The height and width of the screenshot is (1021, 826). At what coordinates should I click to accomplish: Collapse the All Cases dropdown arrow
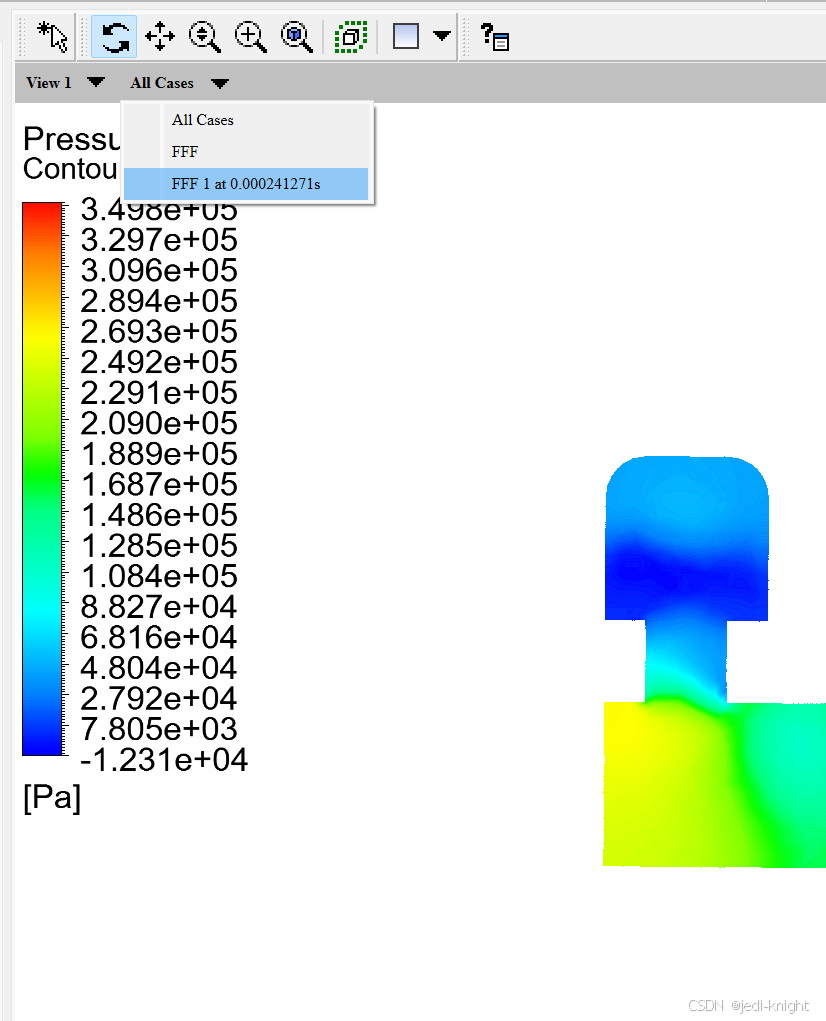[220, 83]
